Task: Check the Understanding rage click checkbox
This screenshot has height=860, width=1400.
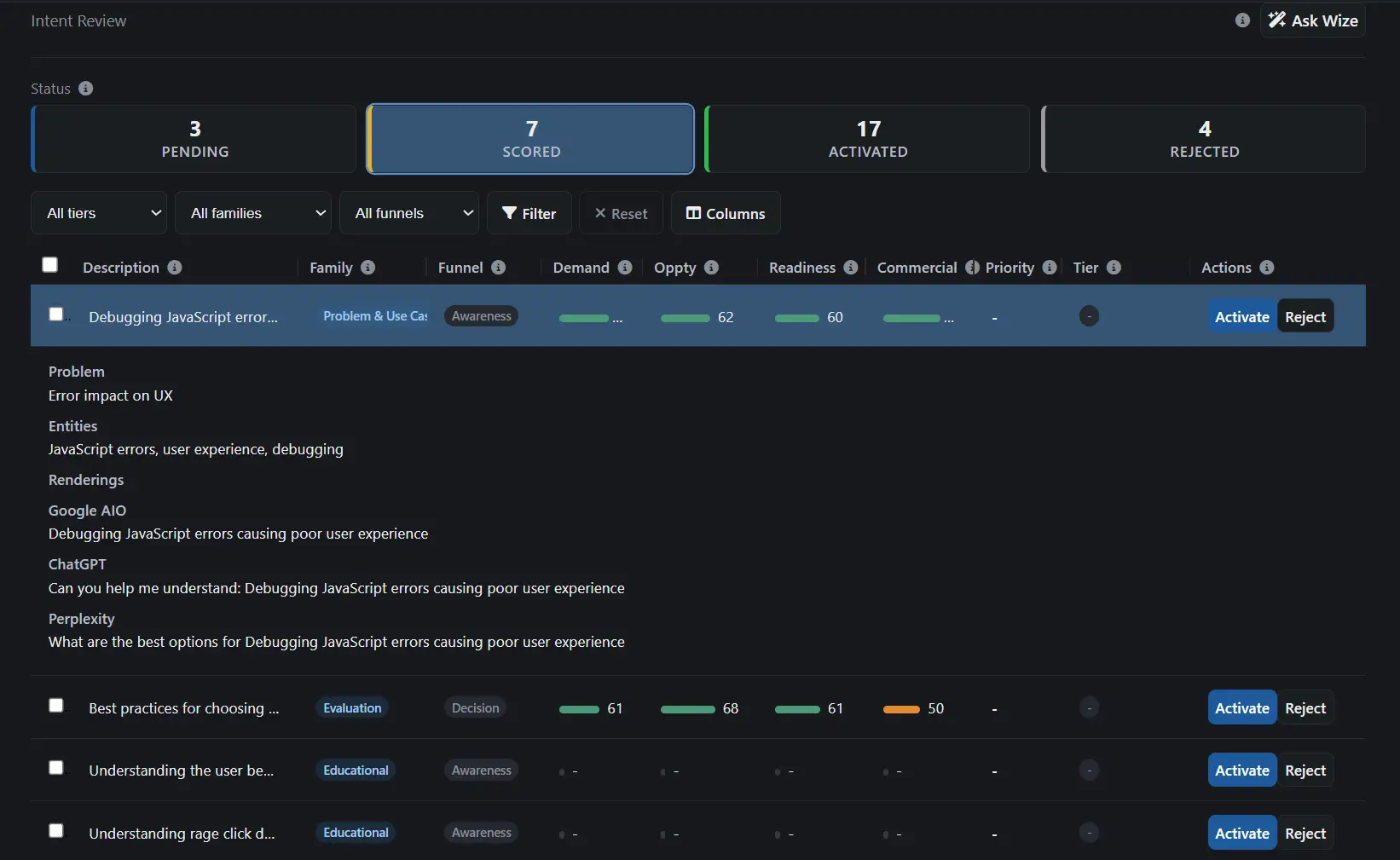Action: point(56,831)
